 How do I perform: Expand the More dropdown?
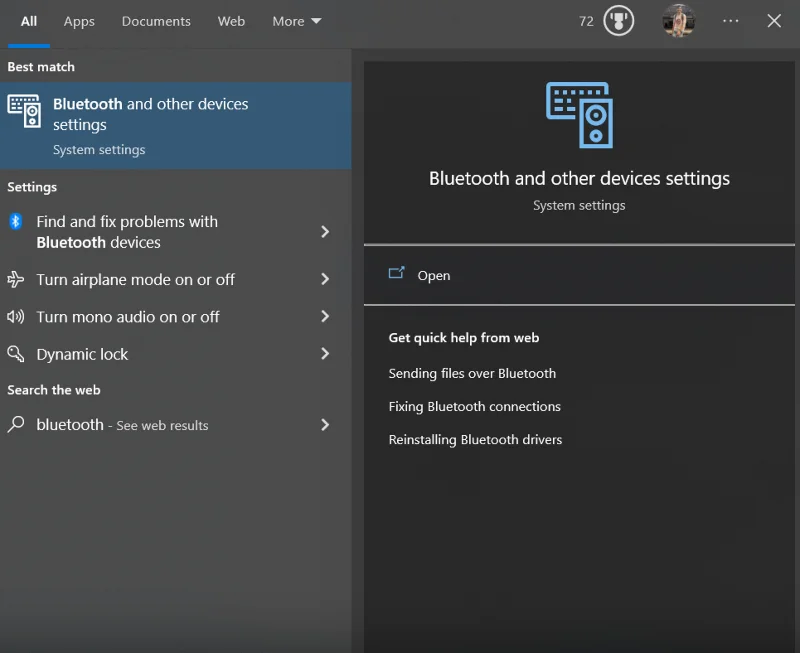[296, 21]
